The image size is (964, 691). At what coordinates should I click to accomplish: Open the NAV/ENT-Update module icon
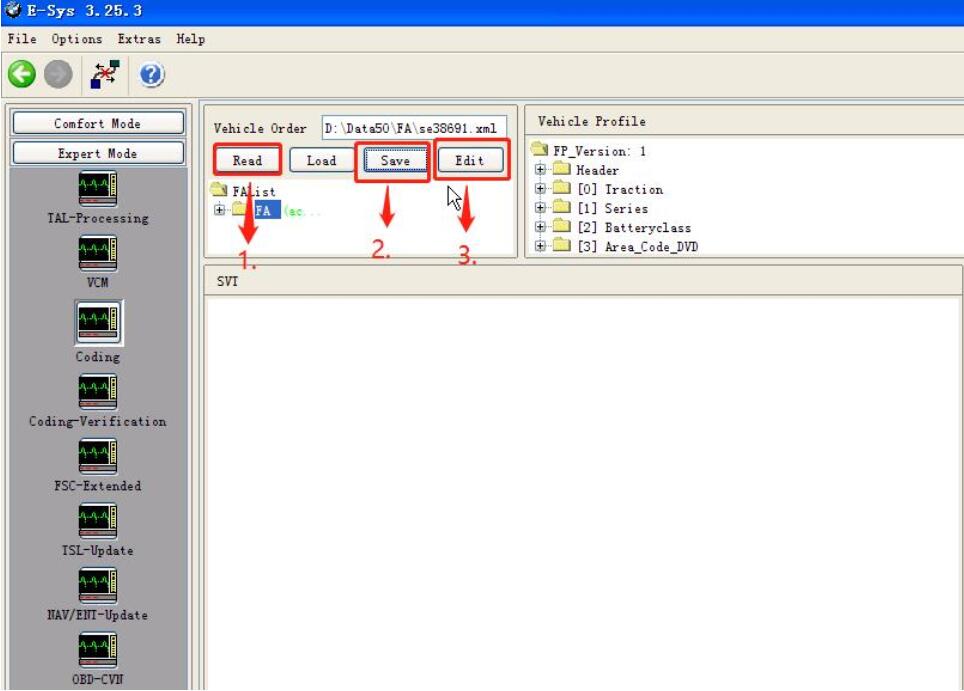pos(98,586)
